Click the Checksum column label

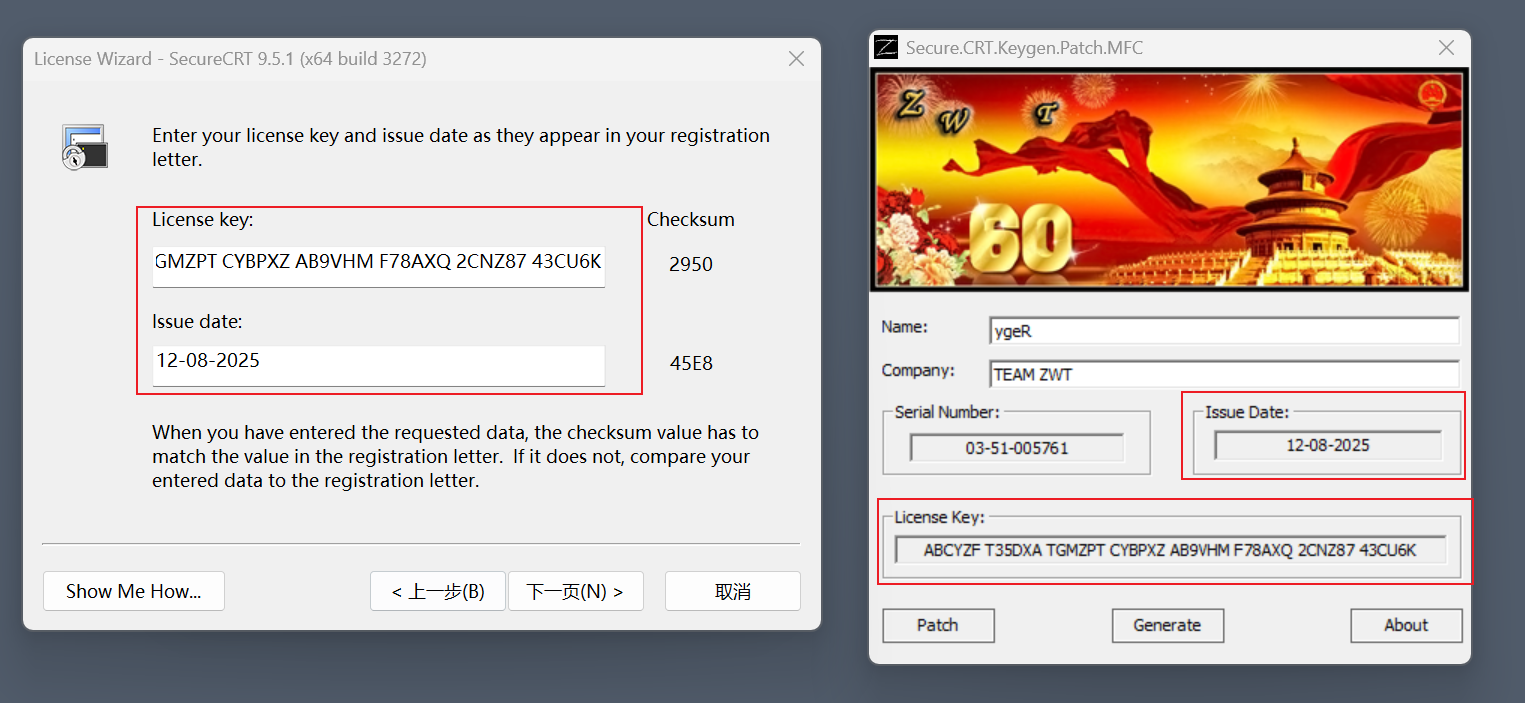coord(691,219)
